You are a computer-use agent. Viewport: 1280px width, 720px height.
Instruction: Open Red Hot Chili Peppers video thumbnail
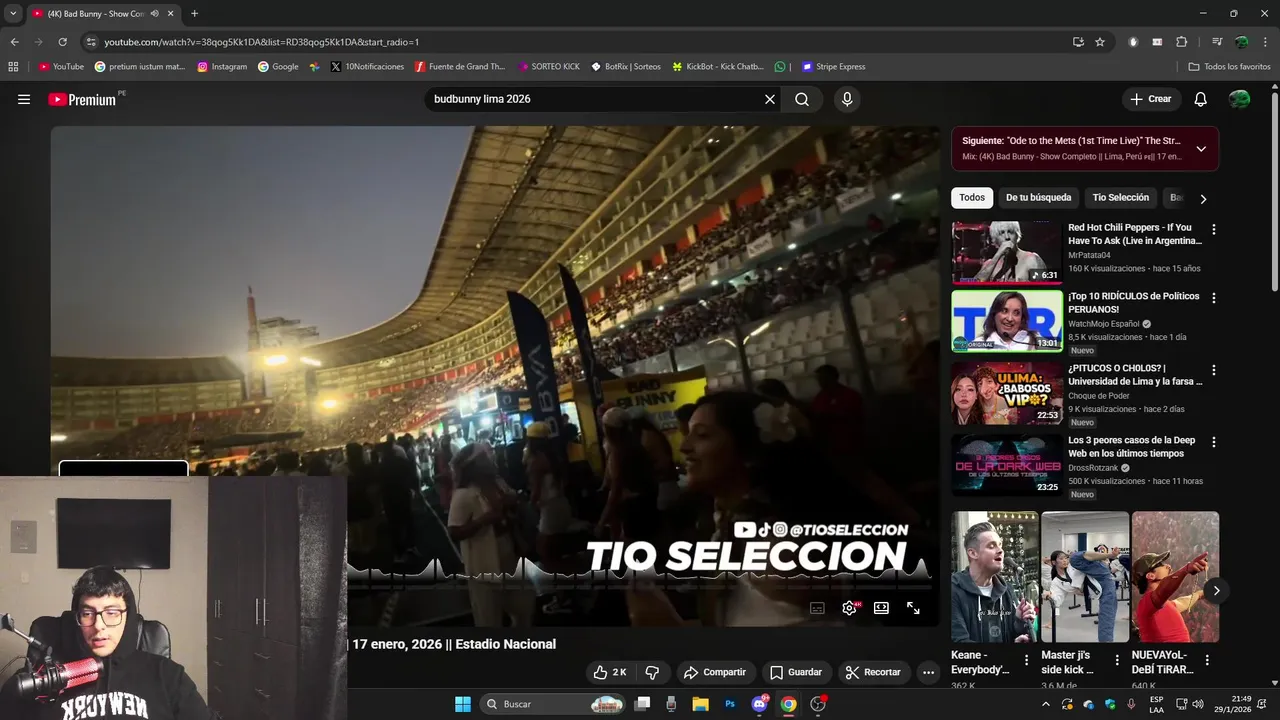click(x=1006, y=252)
